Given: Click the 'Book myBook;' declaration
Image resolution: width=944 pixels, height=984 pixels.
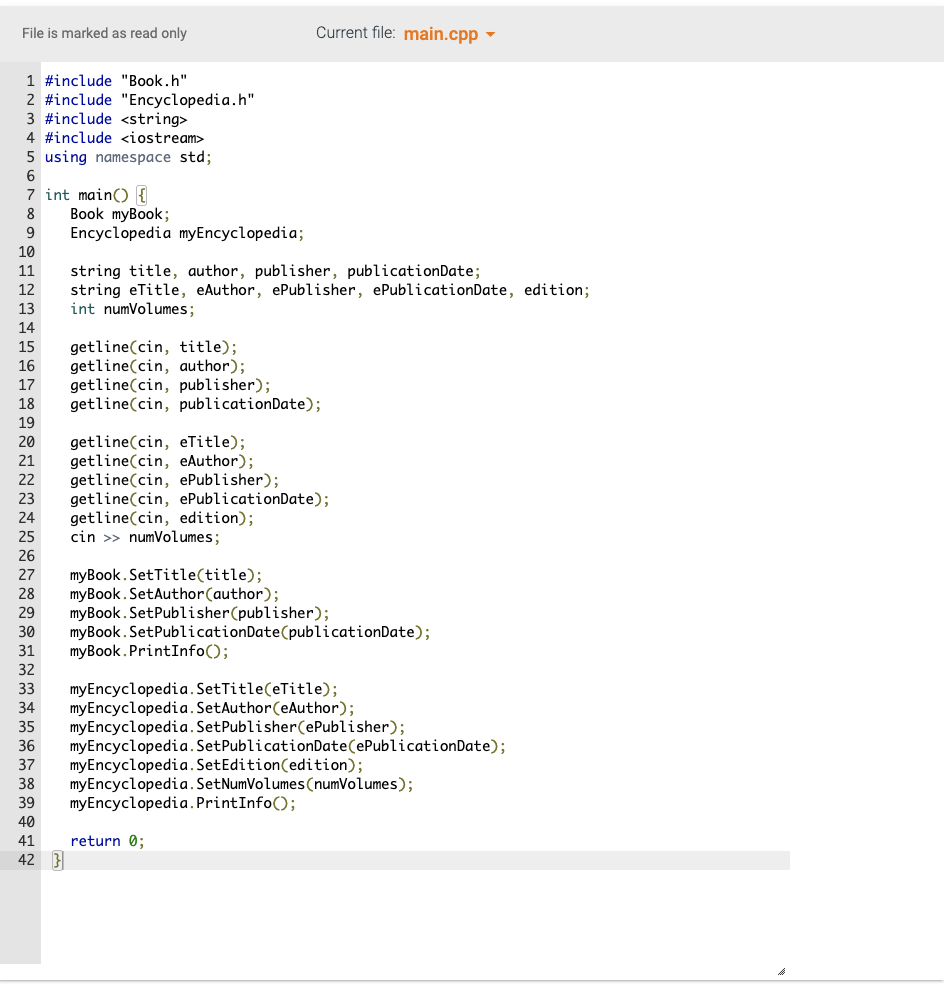Looking at the screenshot, I should pyautogui.click(x=120, y=214).
